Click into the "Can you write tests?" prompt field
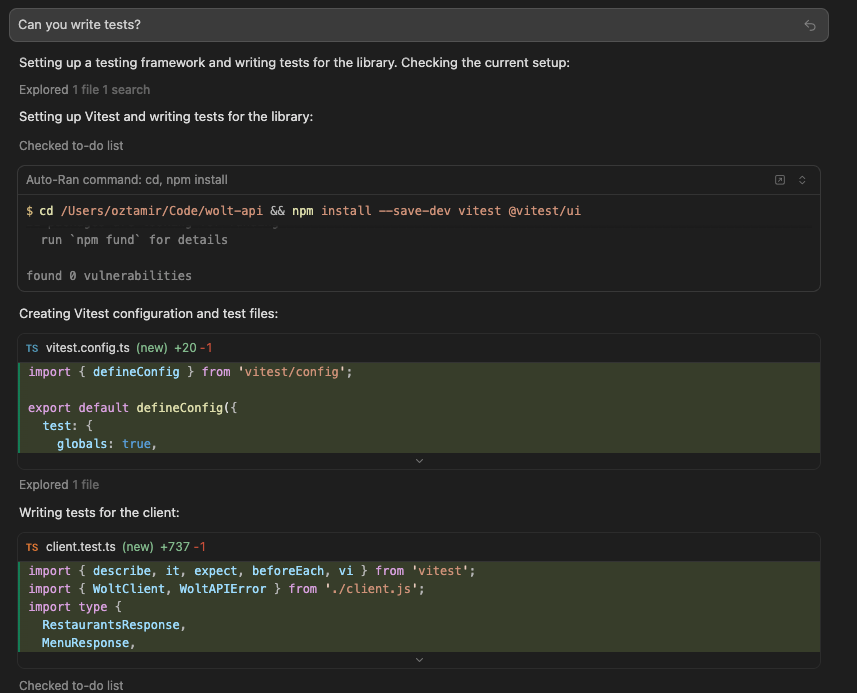Viewport: 857px width, 693px height. [x=400, y=25]
